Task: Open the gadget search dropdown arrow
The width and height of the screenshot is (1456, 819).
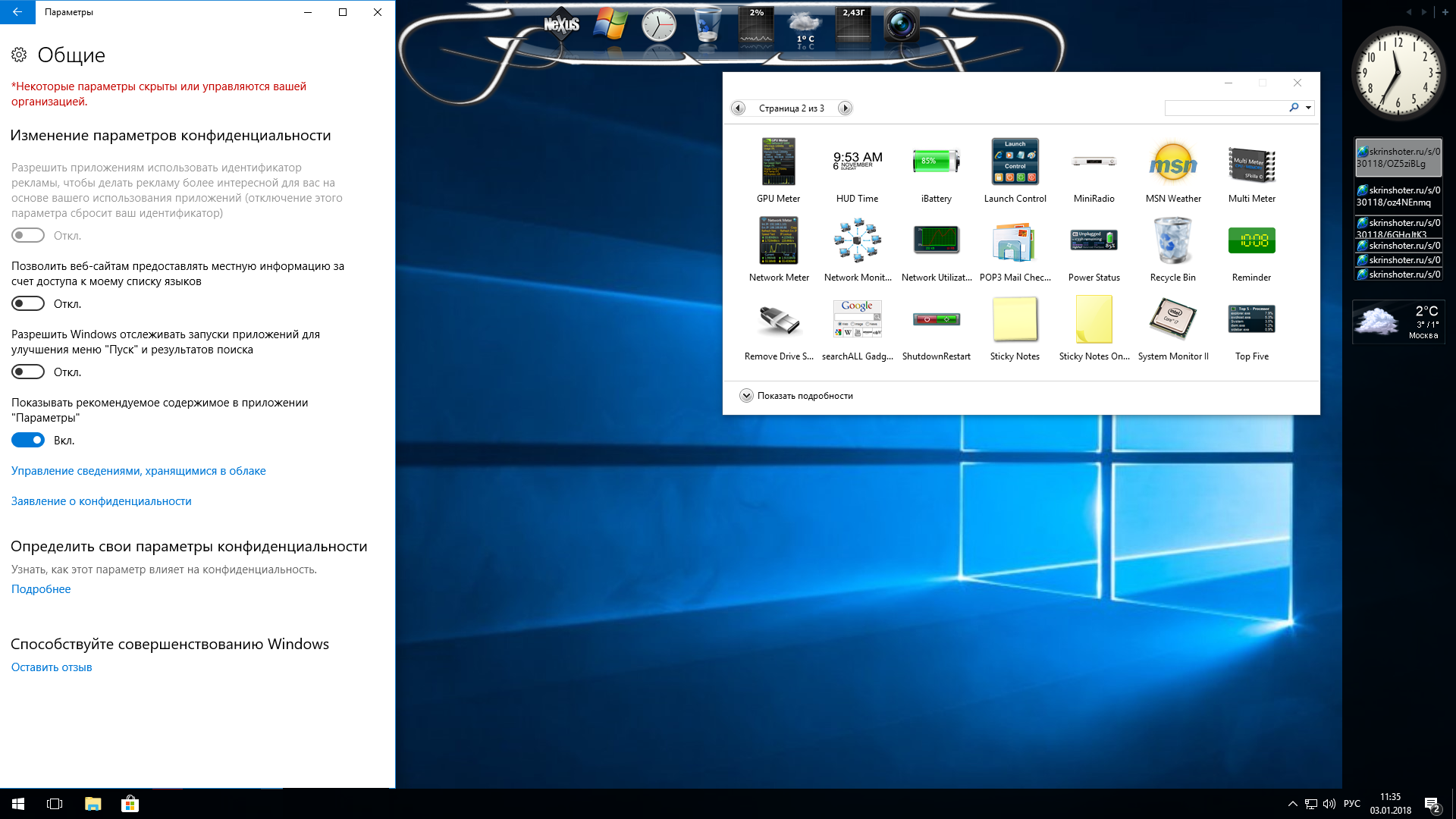Action: (x=1308, y=108)
